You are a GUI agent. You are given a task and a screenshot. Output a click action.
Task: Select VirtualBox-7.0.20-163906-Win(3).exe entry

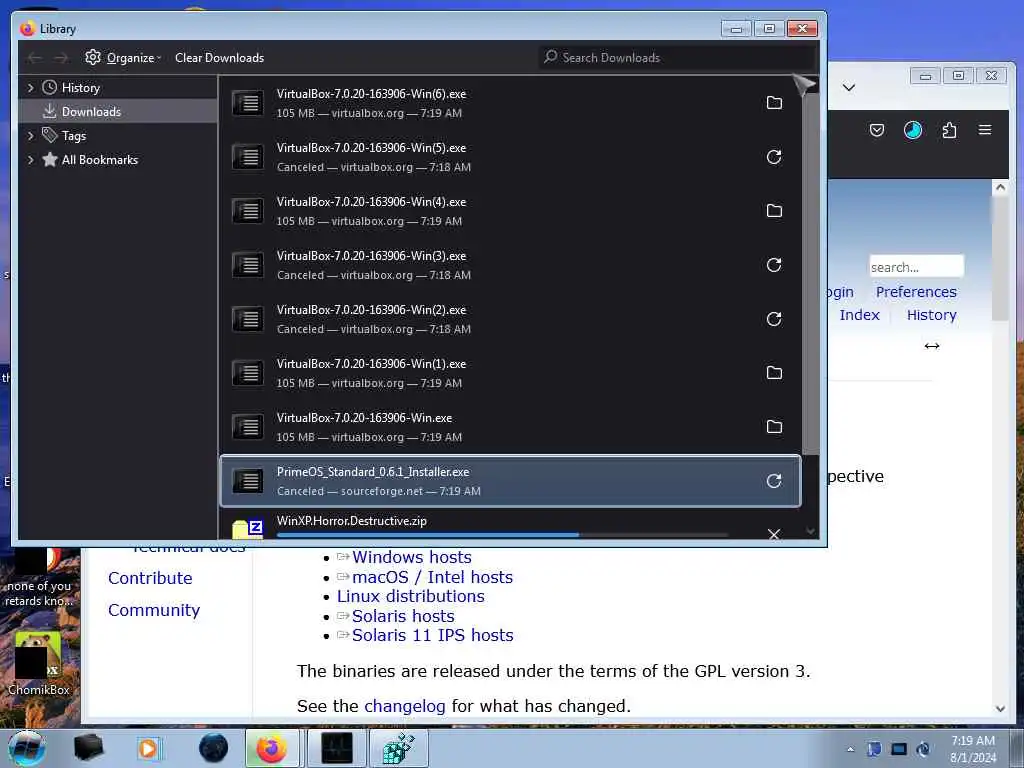click(x=510, y=265)
